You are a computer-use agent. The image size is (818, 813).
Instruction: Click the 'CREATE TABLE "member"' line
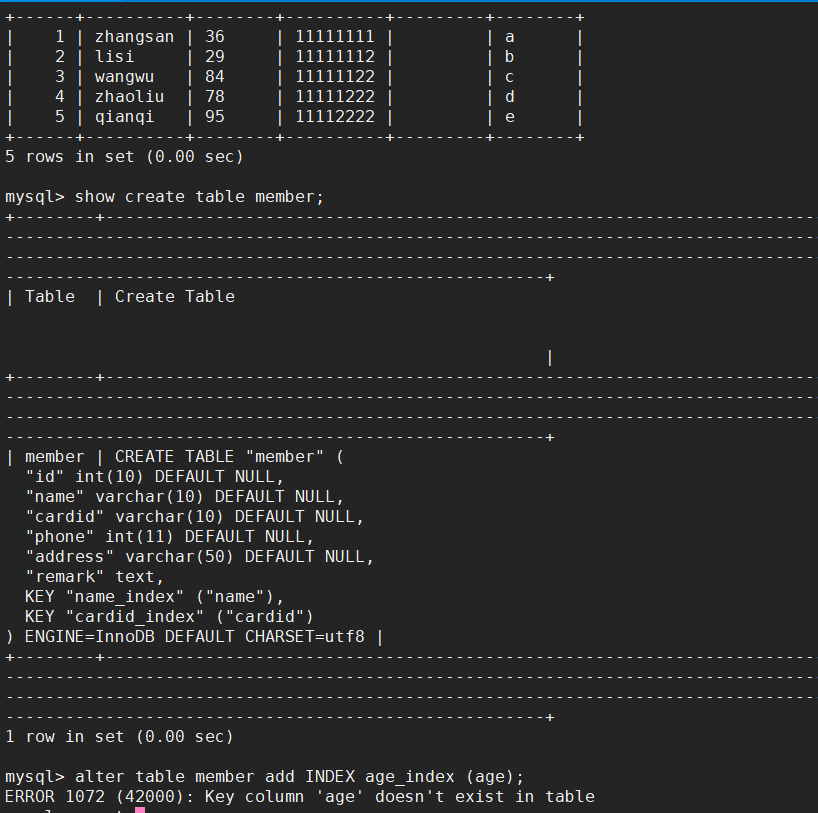229,457
